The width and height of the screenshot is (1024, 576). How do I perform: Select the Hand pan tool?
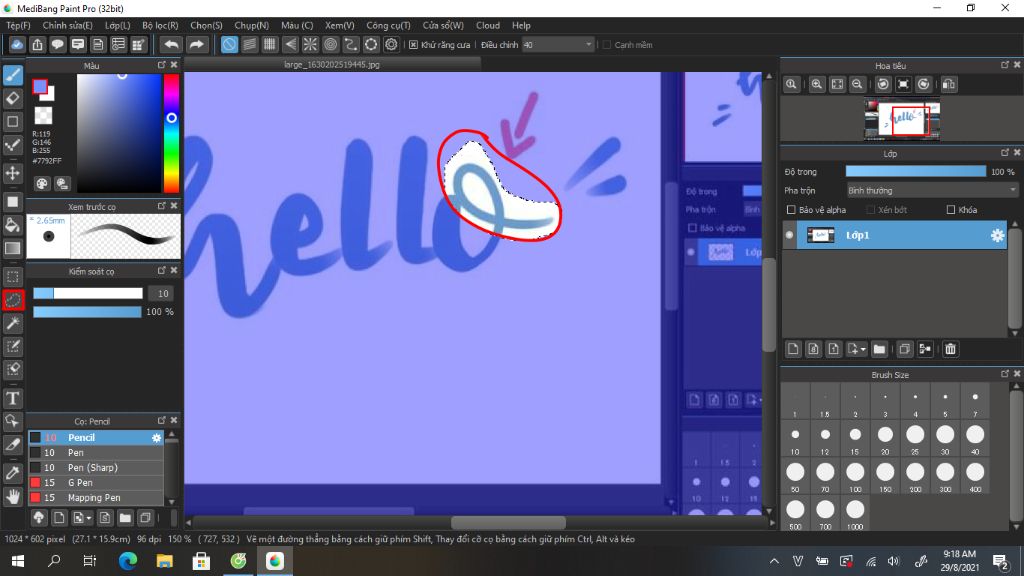(x=12, y=497)
